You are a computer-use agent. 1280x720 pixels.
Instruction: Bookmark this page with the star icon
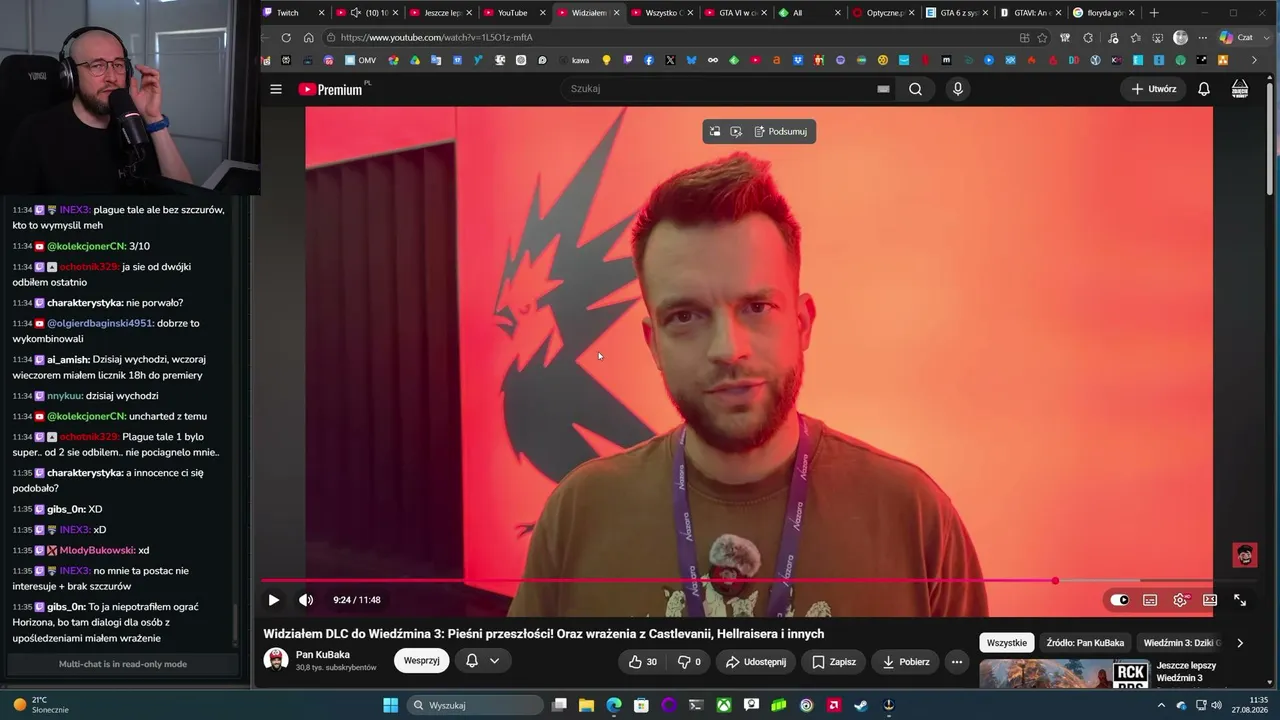point(1042,38)
